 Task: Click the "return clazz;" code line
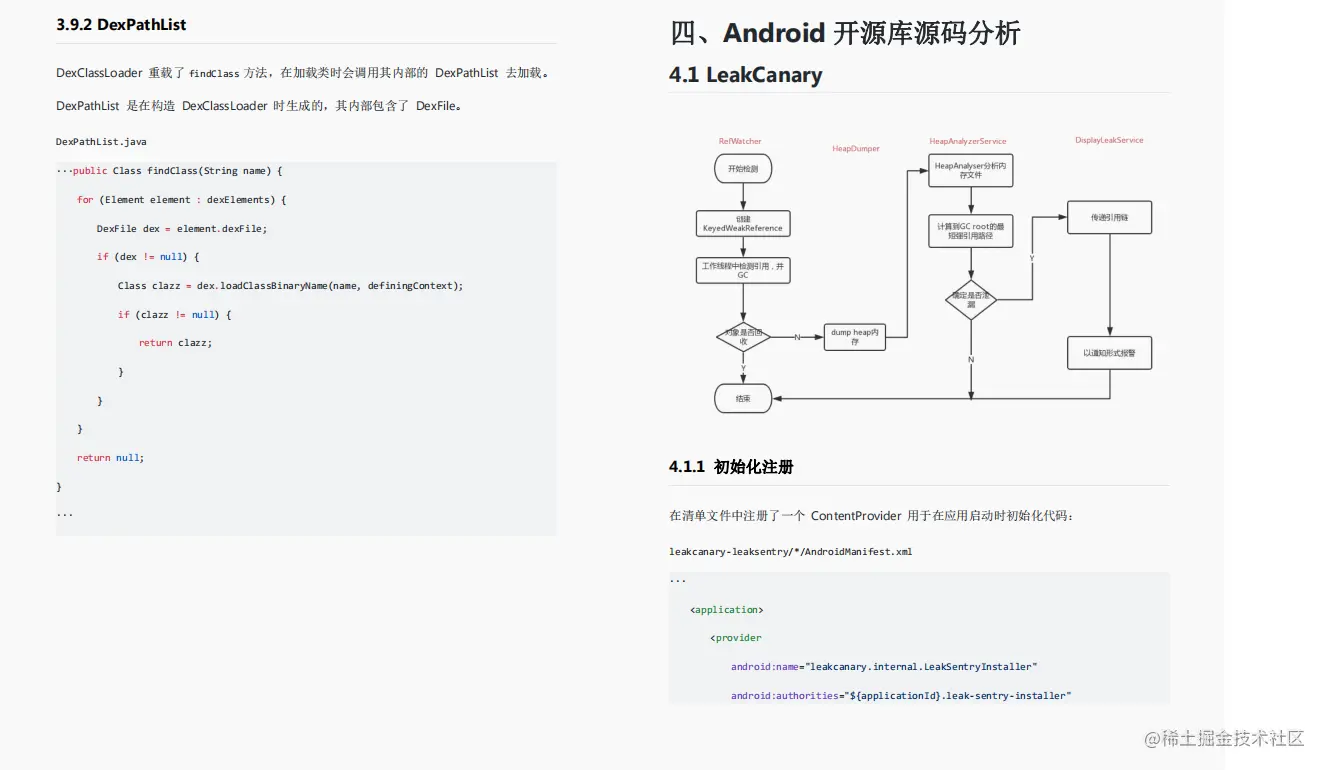pyautogui.click(x=175, y=343)
